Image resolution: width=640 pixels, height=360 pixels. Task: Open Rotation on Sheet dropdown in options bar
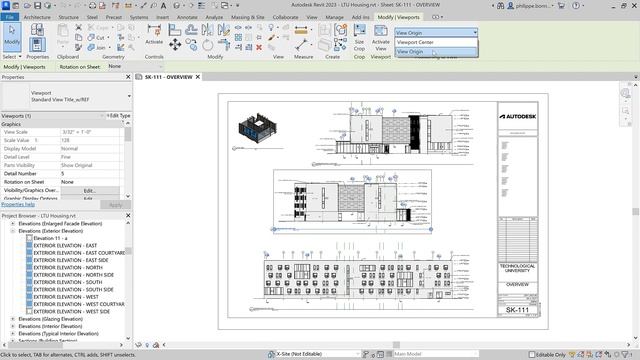coord(135,66)
